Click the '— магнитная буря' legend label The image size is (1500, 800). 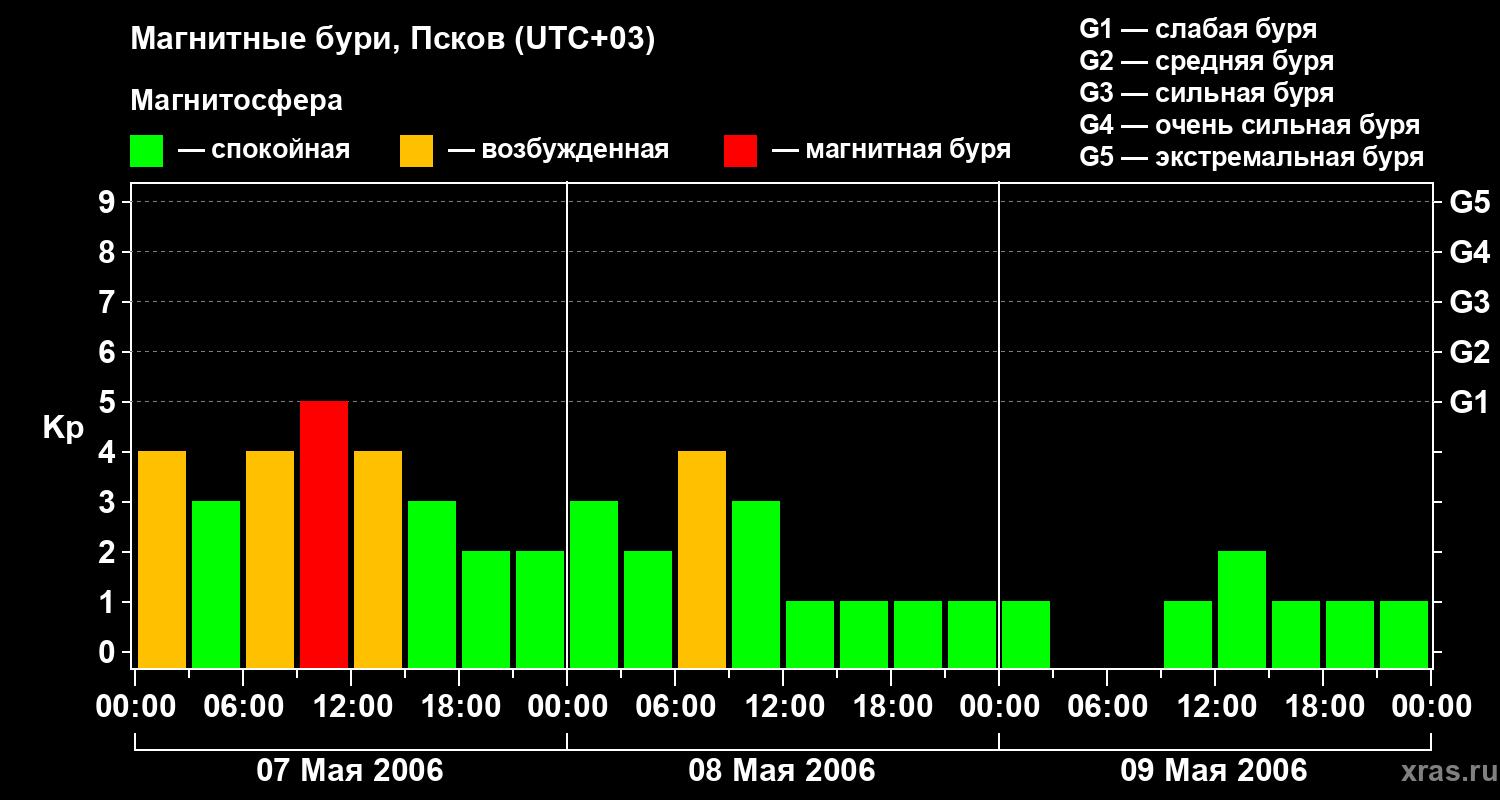[892, 150]
